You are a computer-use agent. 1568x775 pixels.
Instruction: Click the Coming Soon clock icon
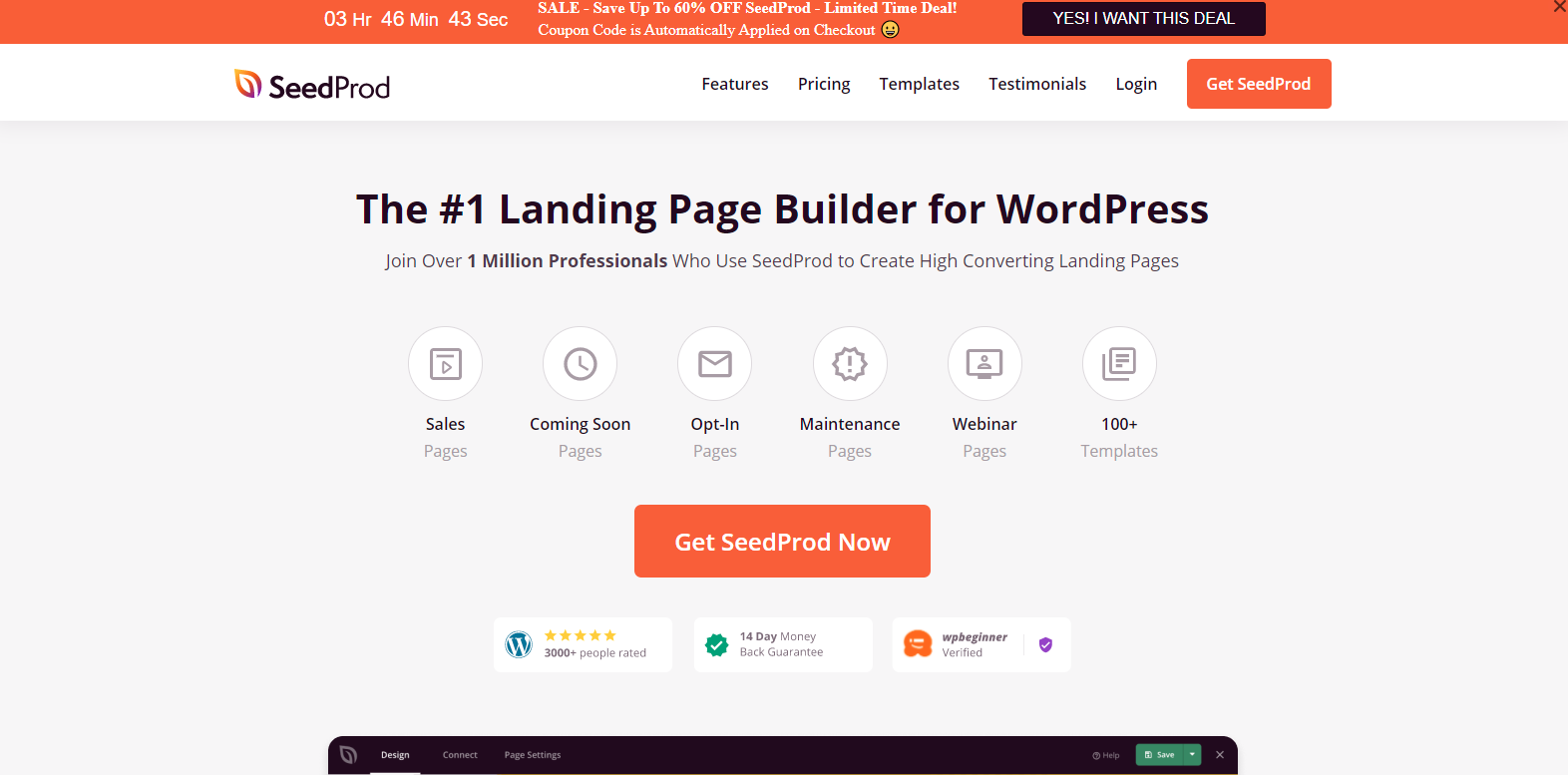580,364
